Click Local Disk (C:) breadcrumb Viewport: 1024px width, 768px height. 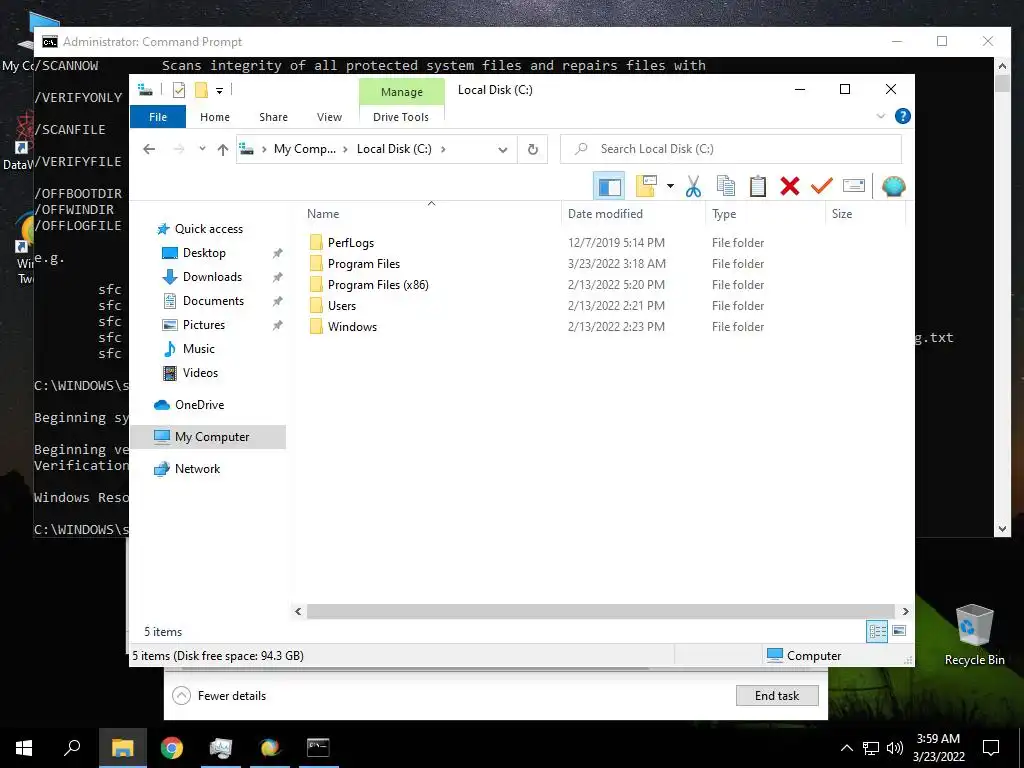coord(394,149)
